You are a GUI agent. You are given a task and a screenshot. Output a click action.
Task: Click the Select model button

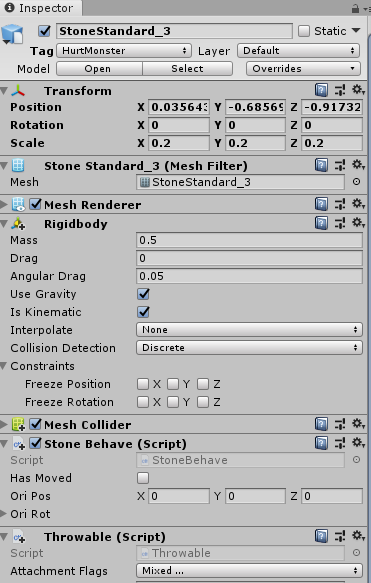point(187,69)
